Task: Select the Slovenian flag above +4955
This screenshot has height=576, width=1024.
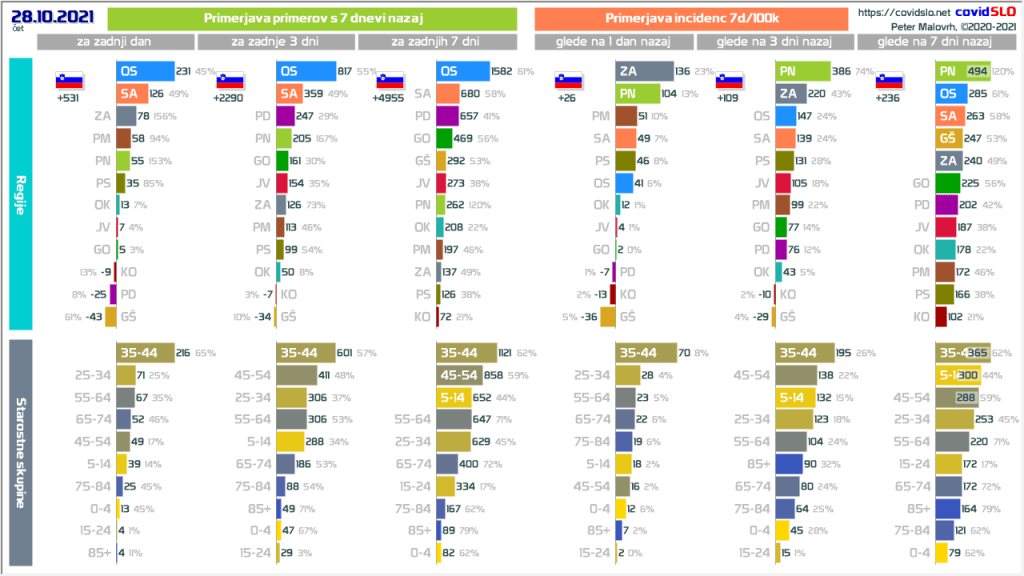Action: 391,82
